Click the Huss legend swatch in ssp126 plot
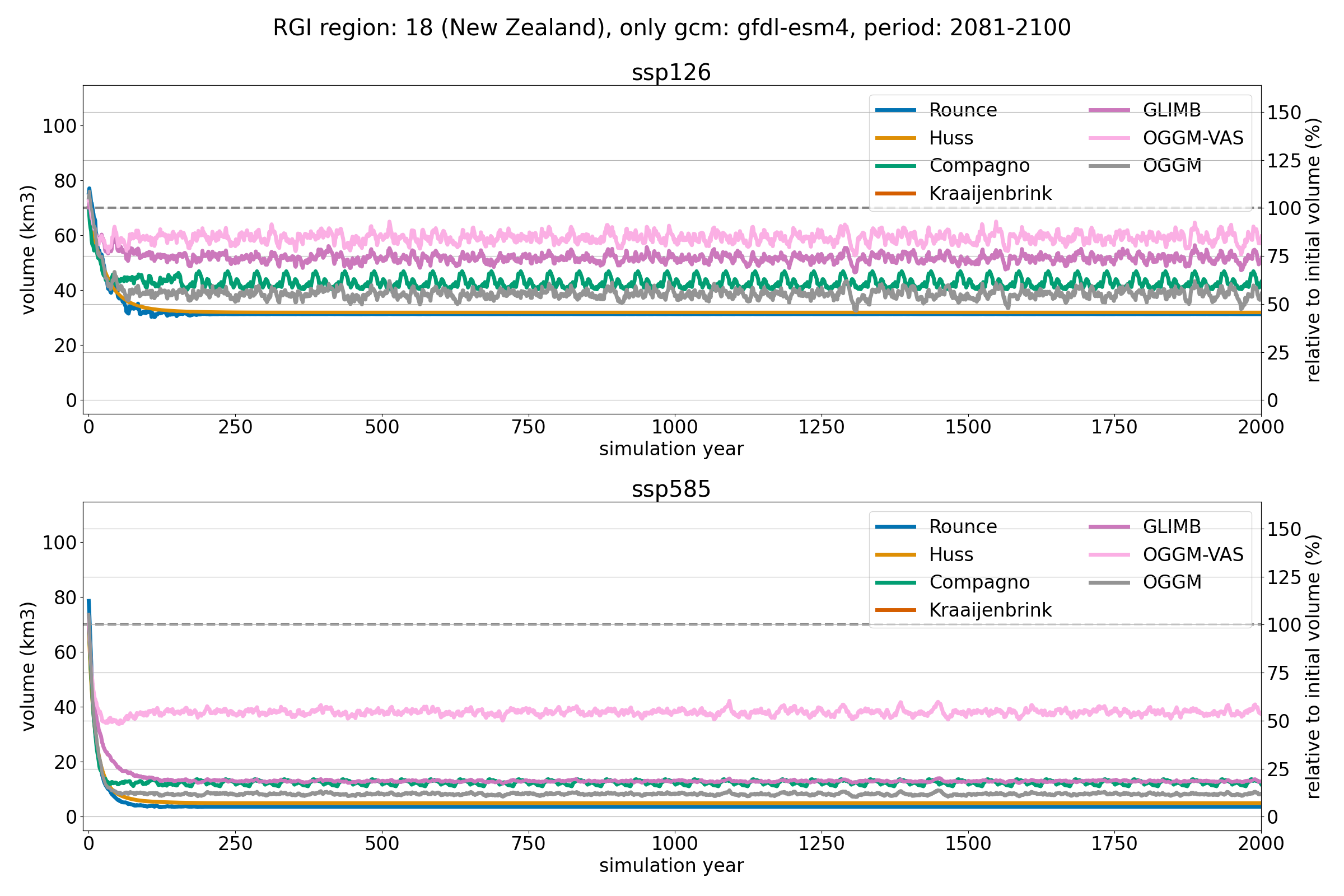The width and height of the screenshot is (1344, 896). 895,138
